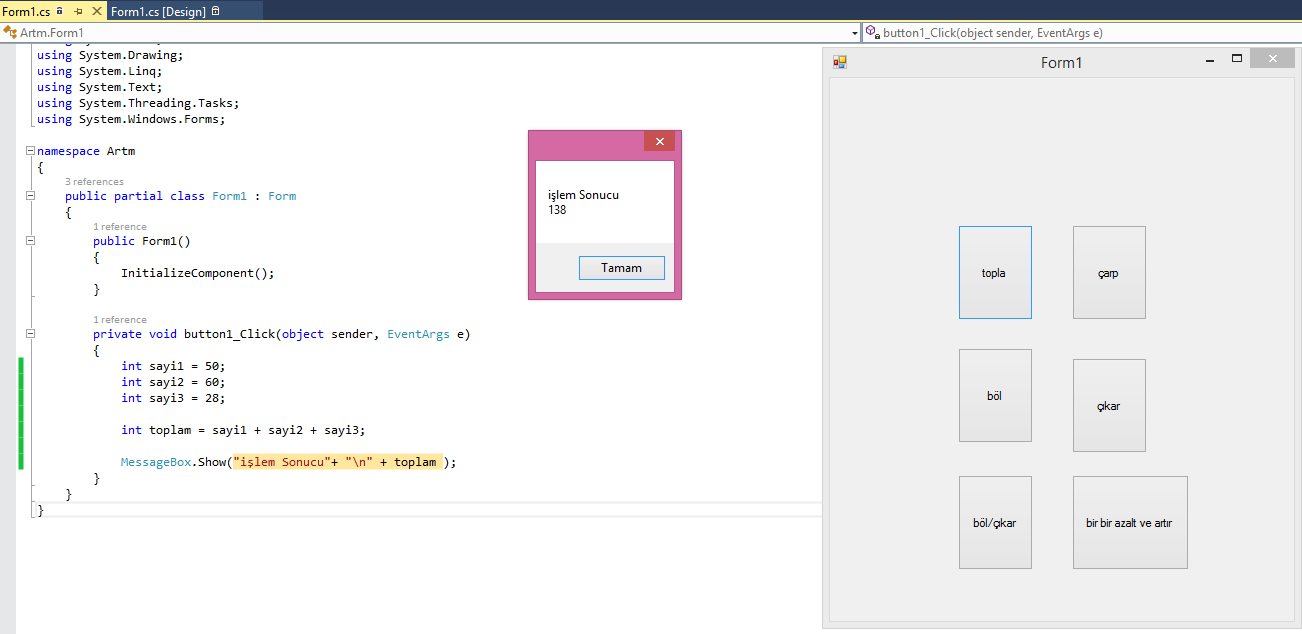Collapse the Form1 class body
Image resolution: width=1302 pixels, height=634 pixels.
click(30, 195)
